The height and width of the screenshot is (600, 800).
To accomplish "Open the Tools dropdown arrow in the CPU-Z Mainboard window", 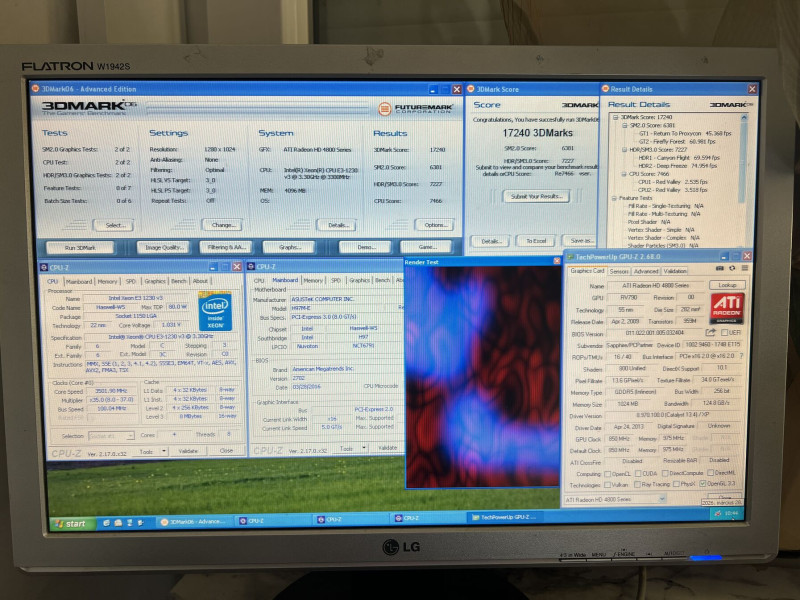I will [x=364, y=448].
